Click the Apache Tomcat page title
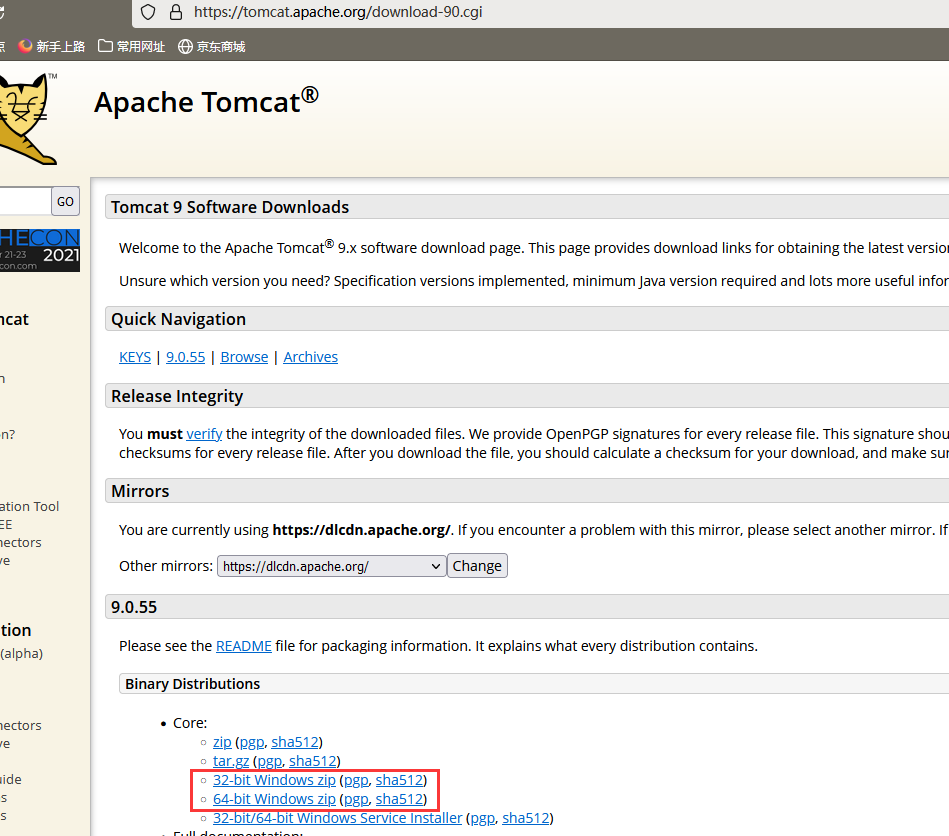949x836 pixels. (206, 101)
